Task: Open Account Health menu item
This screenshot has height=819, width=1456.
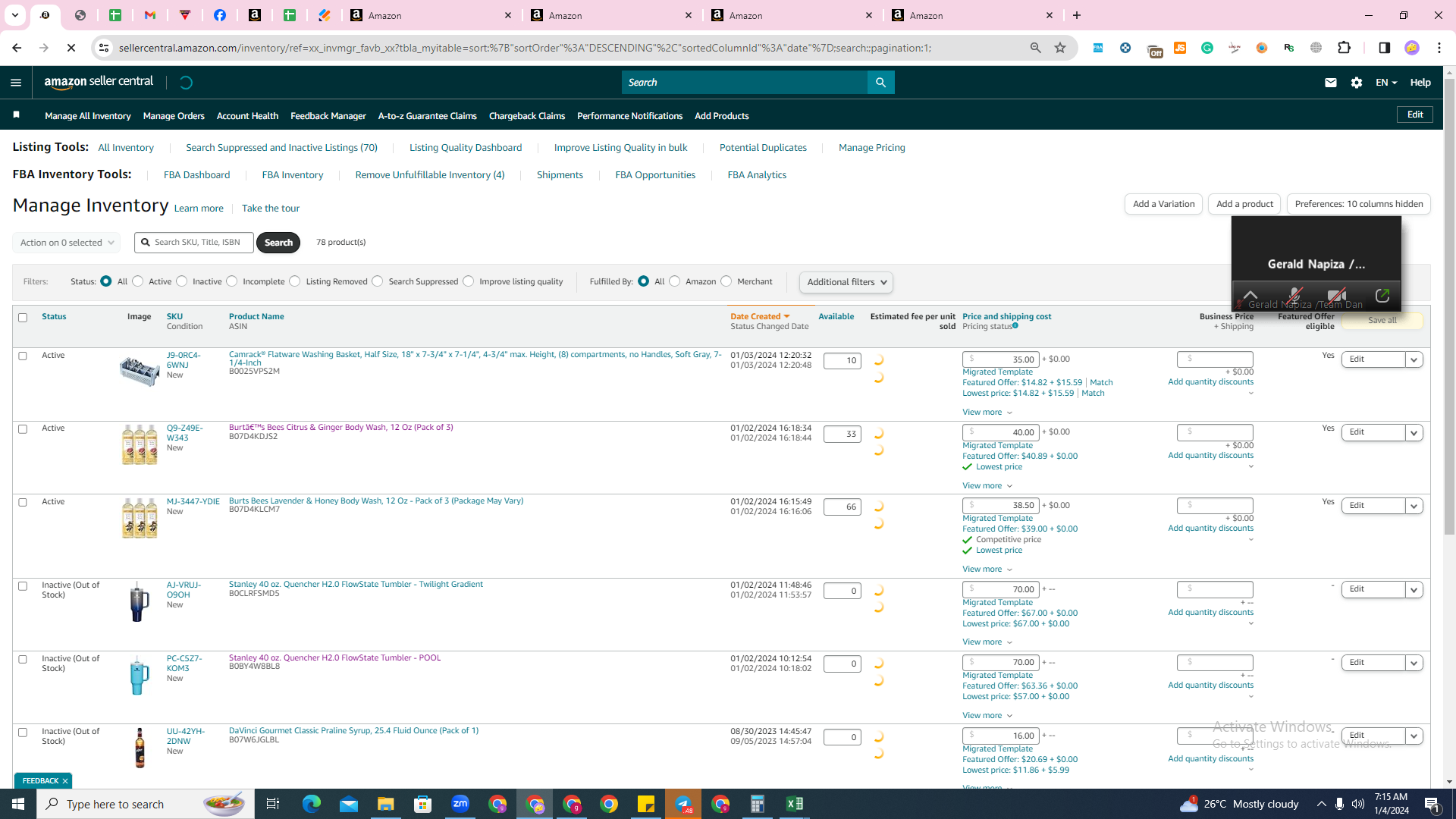Action: point(247,116)
